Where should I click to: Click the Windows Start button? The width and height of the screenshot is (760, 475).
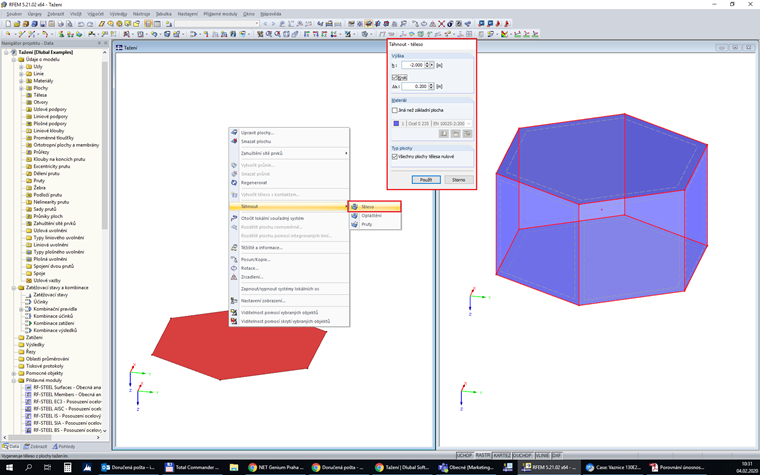tap(9, 468)
